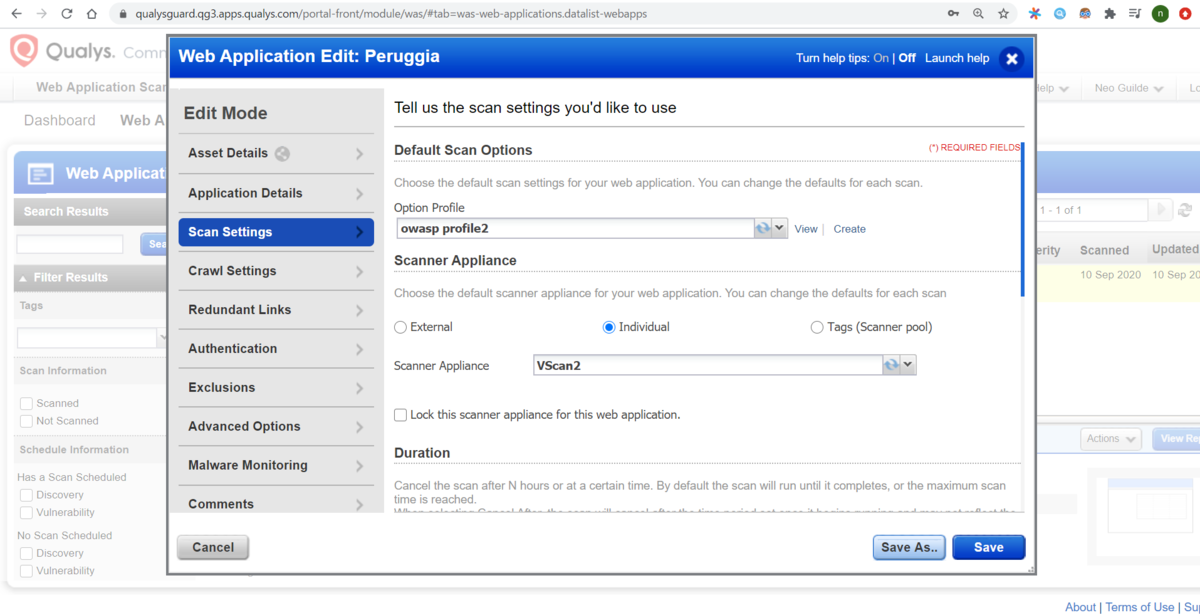Viewport: 1200px width, 615px height.
Task: Open the Tags filter dropdown
Action: click(x=162, y=338)
